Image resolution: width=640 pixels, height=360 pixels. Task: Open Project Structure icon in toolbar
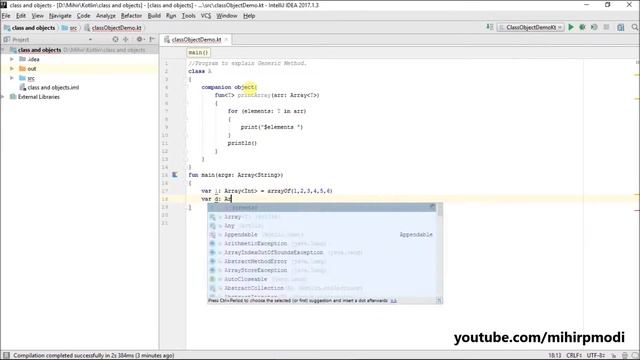click(x=621, y=27)
